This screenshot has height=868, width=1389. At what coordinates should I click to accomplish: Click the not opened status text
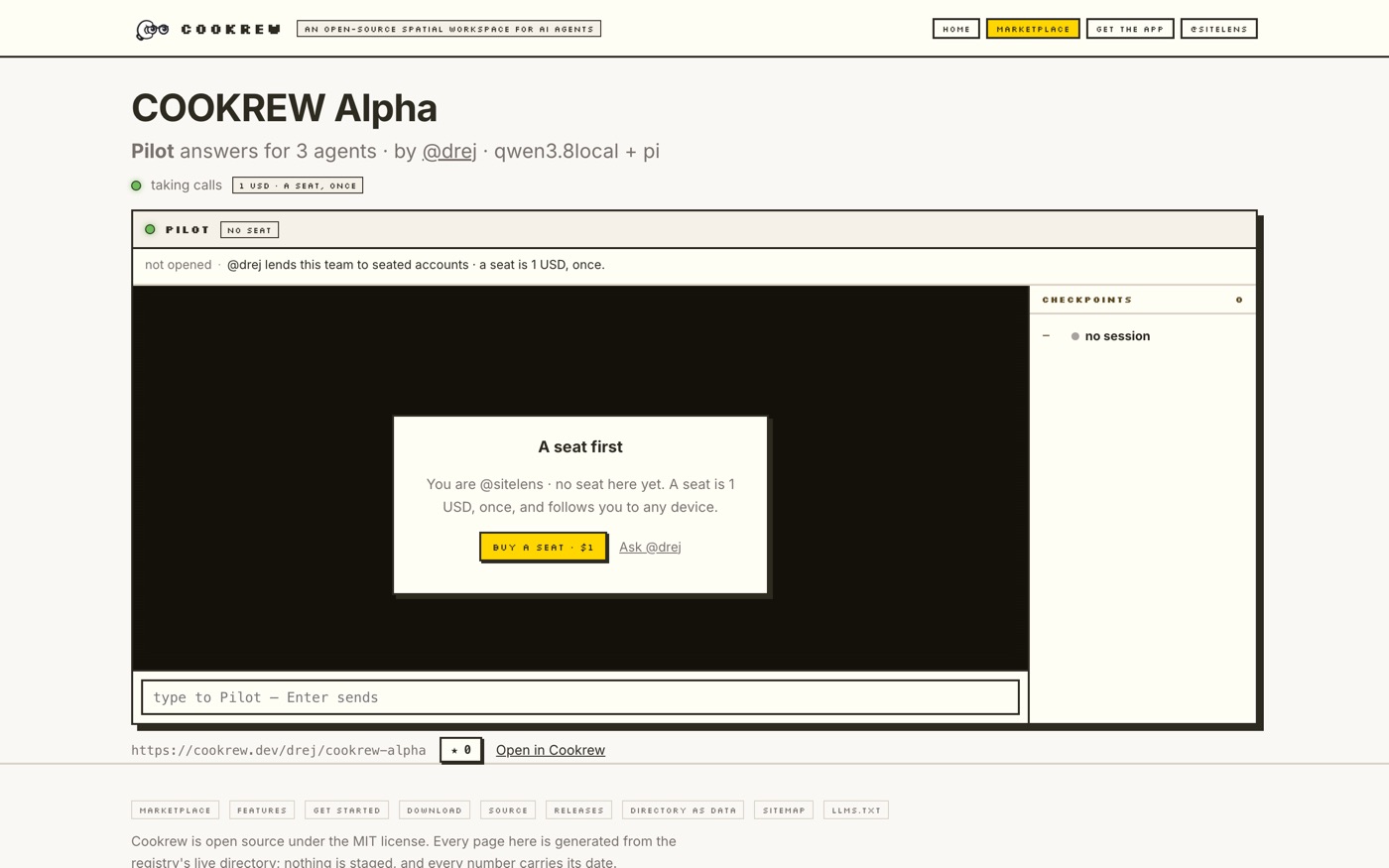pyautogui.click(x=179, y=265)
